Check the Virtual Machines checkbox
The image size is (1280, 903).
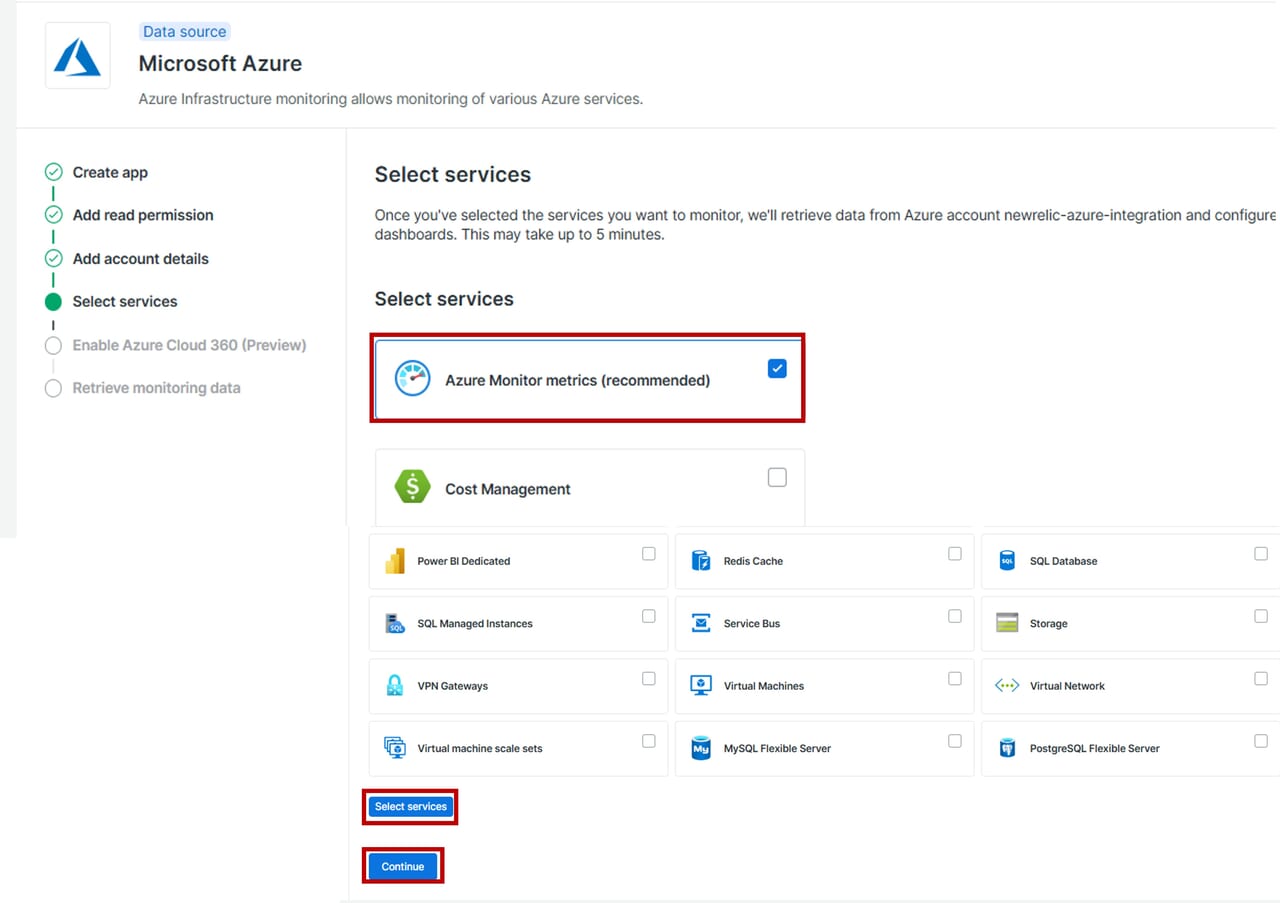[954, 678]
